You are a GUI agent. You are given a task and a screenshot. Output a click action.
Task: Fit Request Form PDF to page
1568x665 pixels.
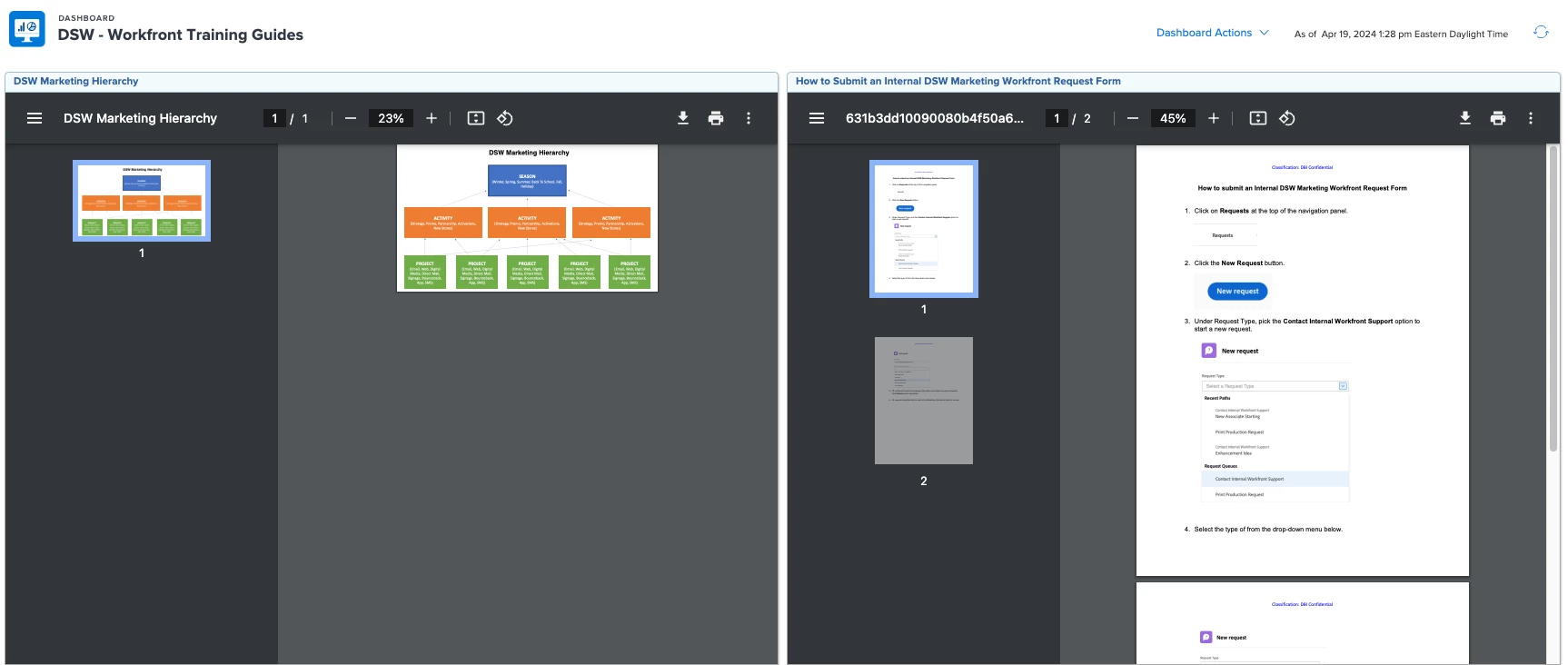click(x=1258, y=118)
